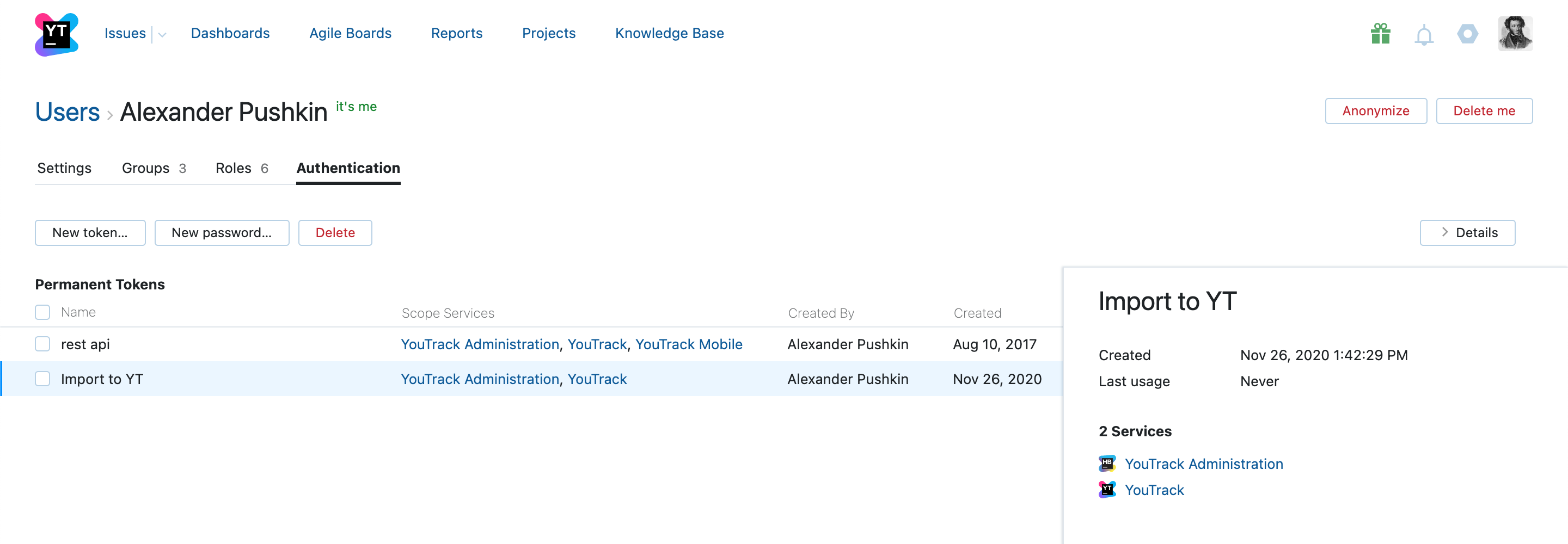Switch to the Groups tab

pyautogui.click(x=154, y=168)
